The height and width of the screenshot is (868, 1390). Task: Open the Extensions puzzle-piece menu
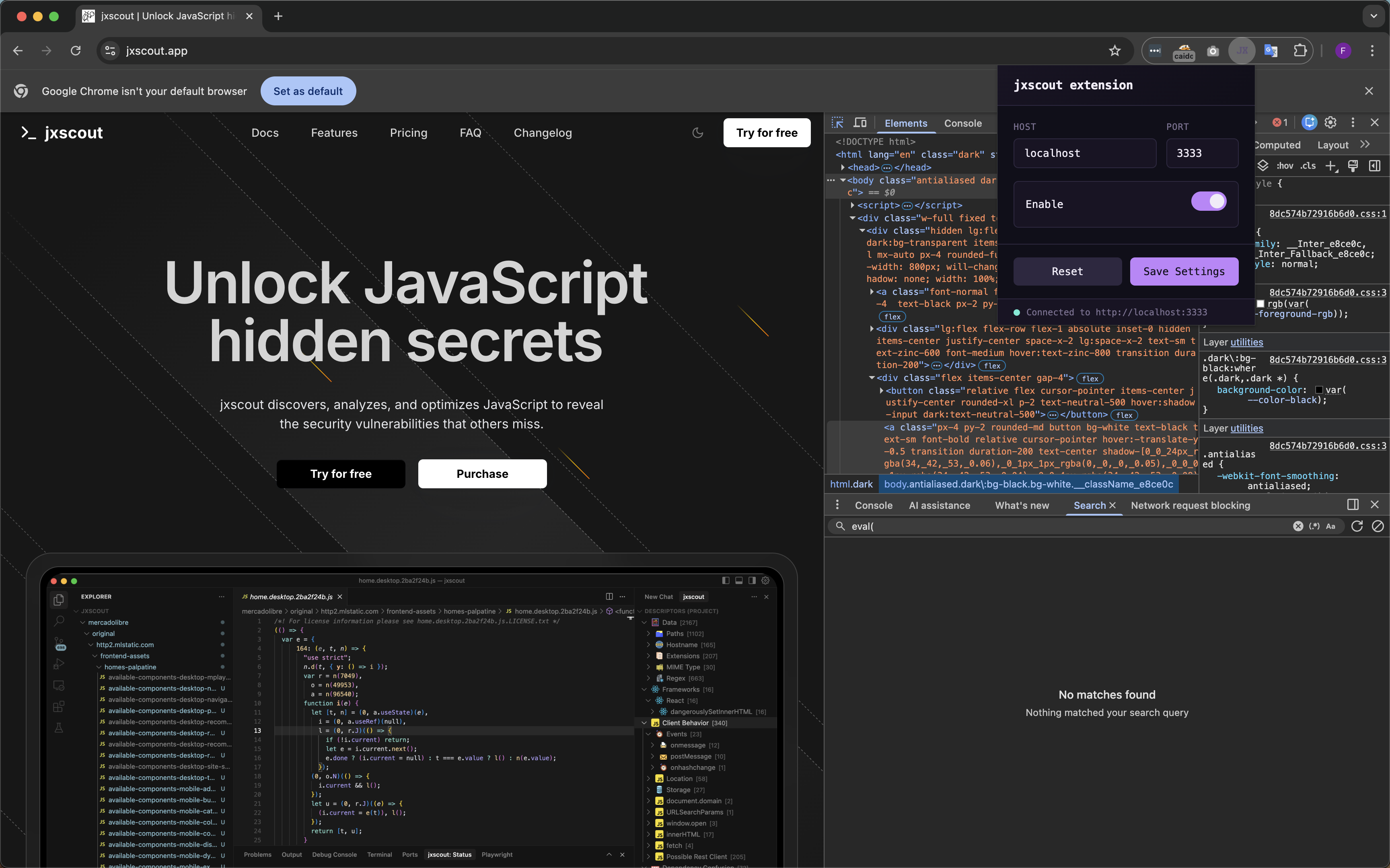[x=1300, y=51]
